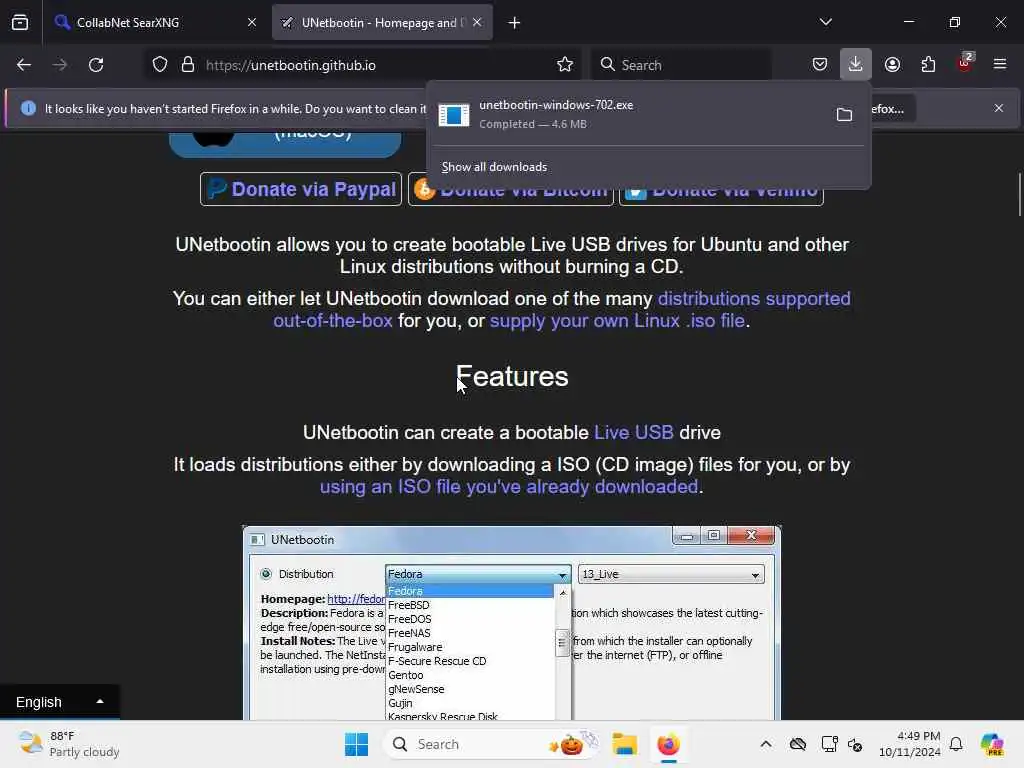Close the CollabNet SearXNG tab
Viewport: 1024px width, 768px height.
point(252,22)
